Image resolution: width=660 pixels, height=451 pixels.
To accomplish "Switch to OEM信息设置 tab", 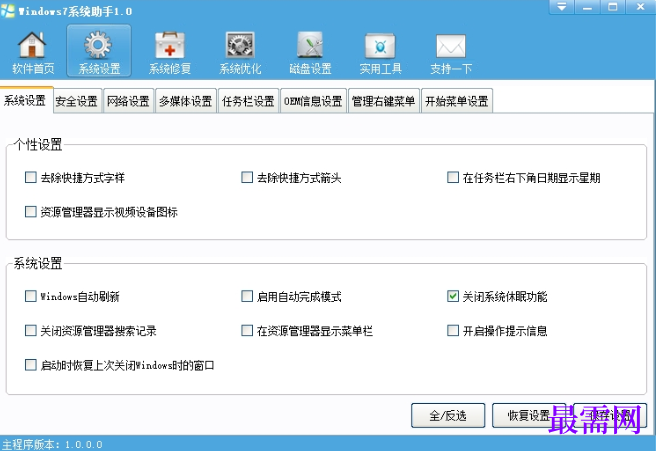I will click(313, 101).
